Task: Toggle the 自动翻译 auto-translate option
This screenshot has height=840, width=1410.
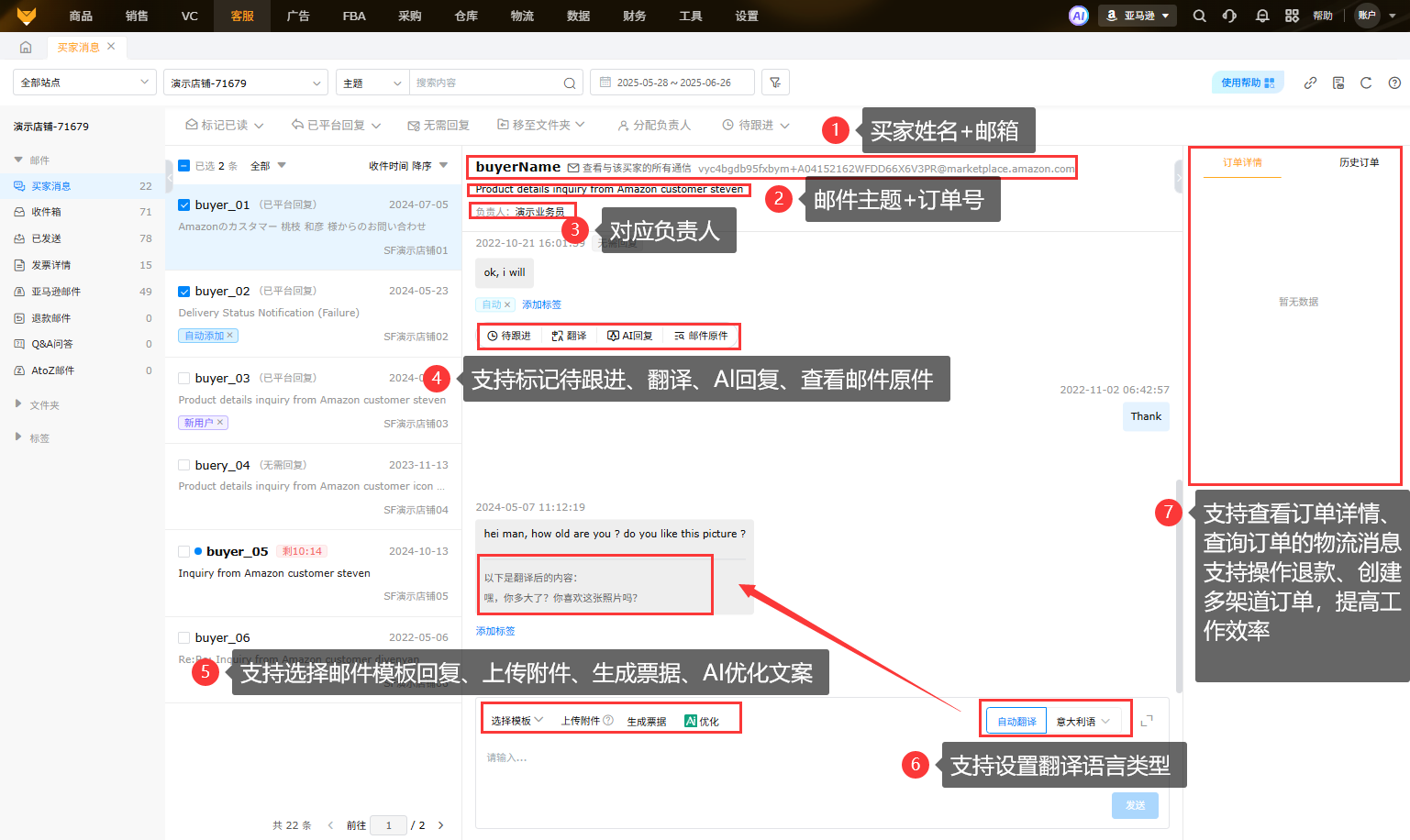Action: (1016, 722)
